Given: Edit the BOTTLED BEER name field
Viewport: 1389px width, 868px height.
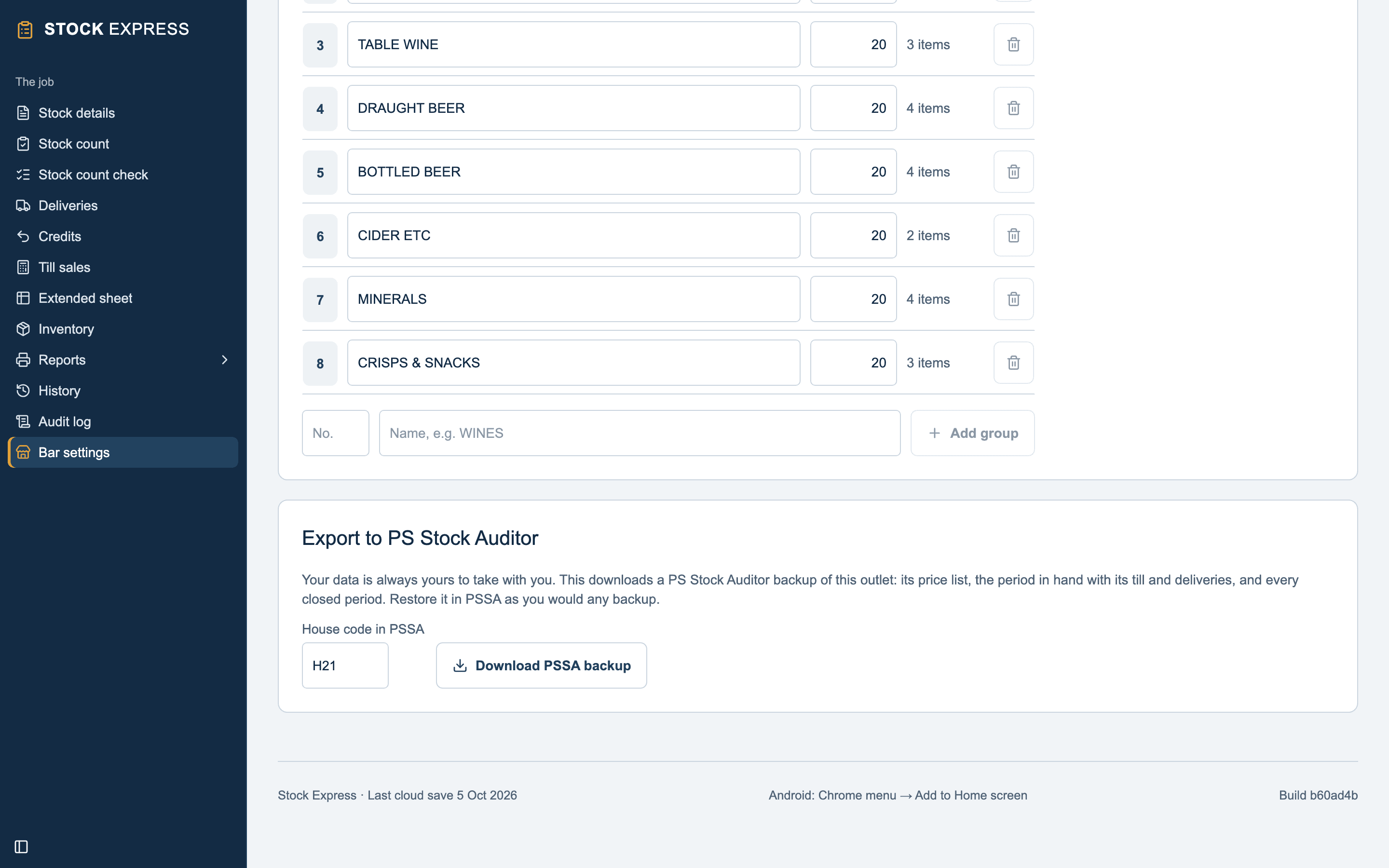Looking at the screenshot, I should point(573,172).
